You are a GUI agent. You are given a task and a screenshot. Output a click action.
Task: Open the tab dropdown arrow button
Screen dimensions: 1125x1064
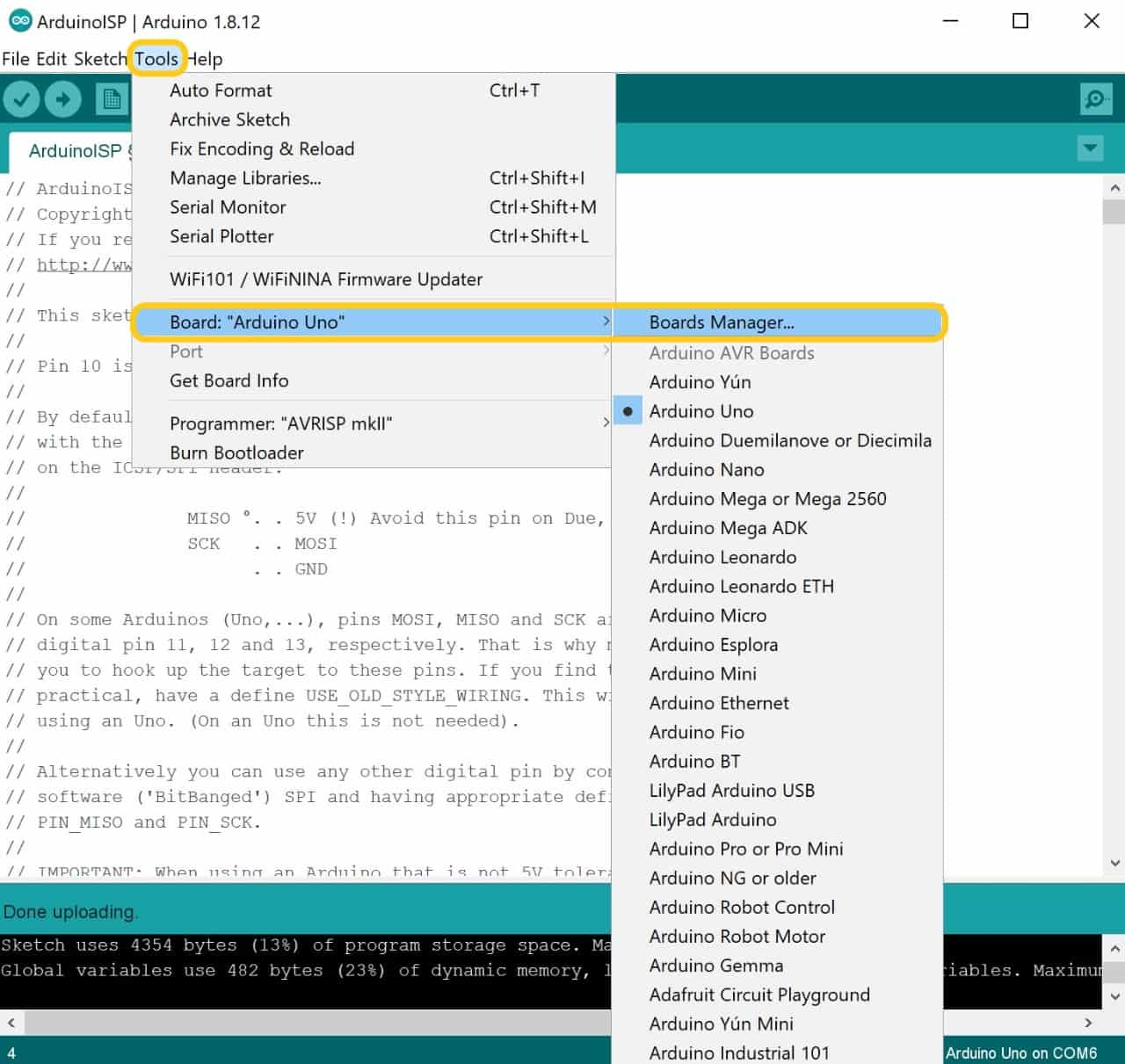click(x=1090, y=148)
